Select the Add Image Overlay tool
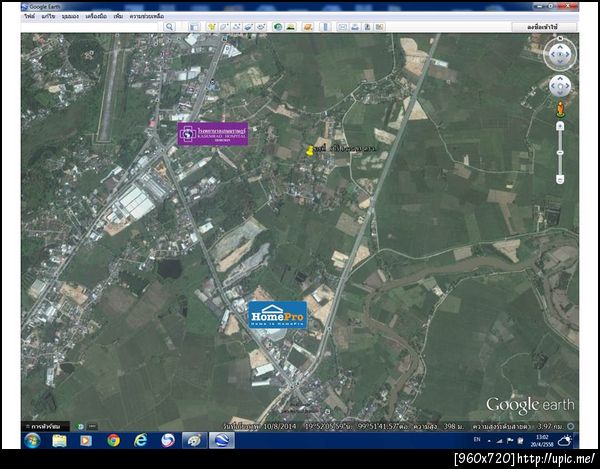 pyautogui.click(x=249, y=27)
